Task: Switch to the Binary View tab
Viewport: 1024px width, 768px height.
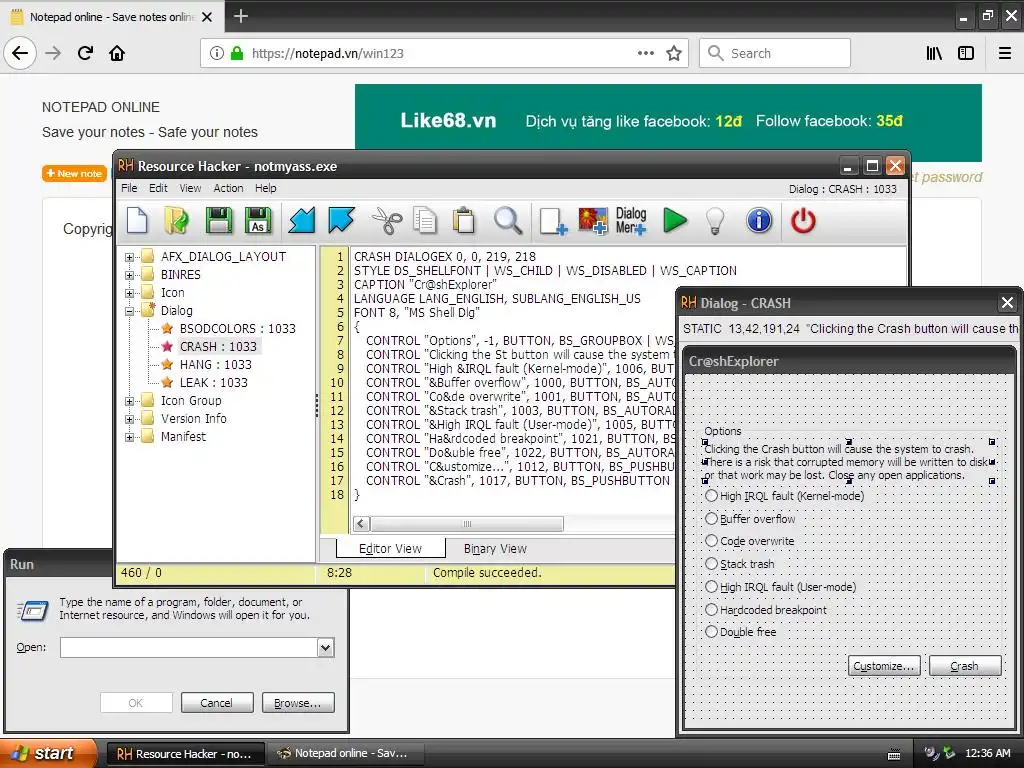Action: point(495,549)
